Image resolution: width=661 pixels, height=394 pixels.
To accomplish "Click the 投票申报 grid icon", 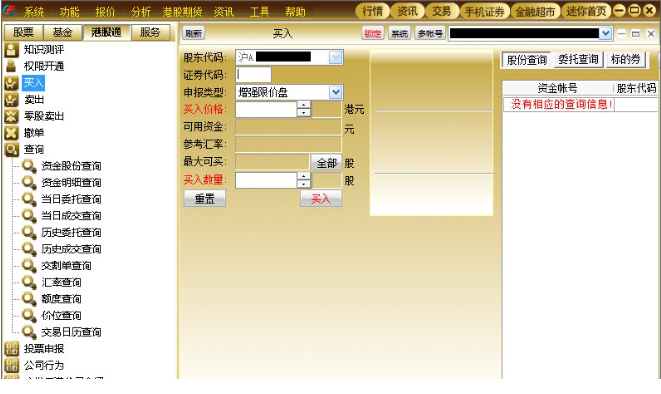I will point(11,349).
